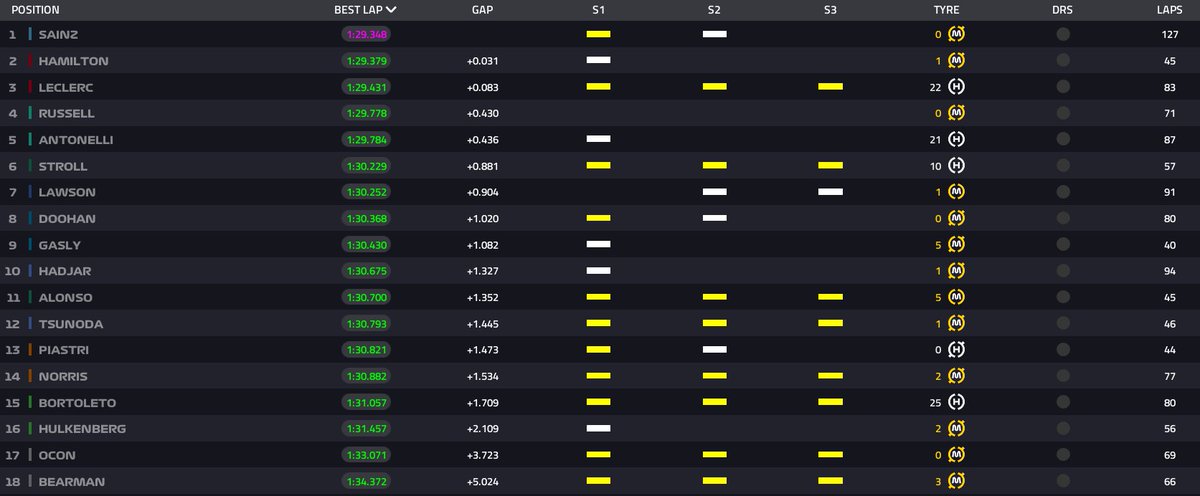The width and height of the screenshot is (1200, 496).
Task: Click the medium tyre icon in Hadjar's row
Action: coord(956,271)
